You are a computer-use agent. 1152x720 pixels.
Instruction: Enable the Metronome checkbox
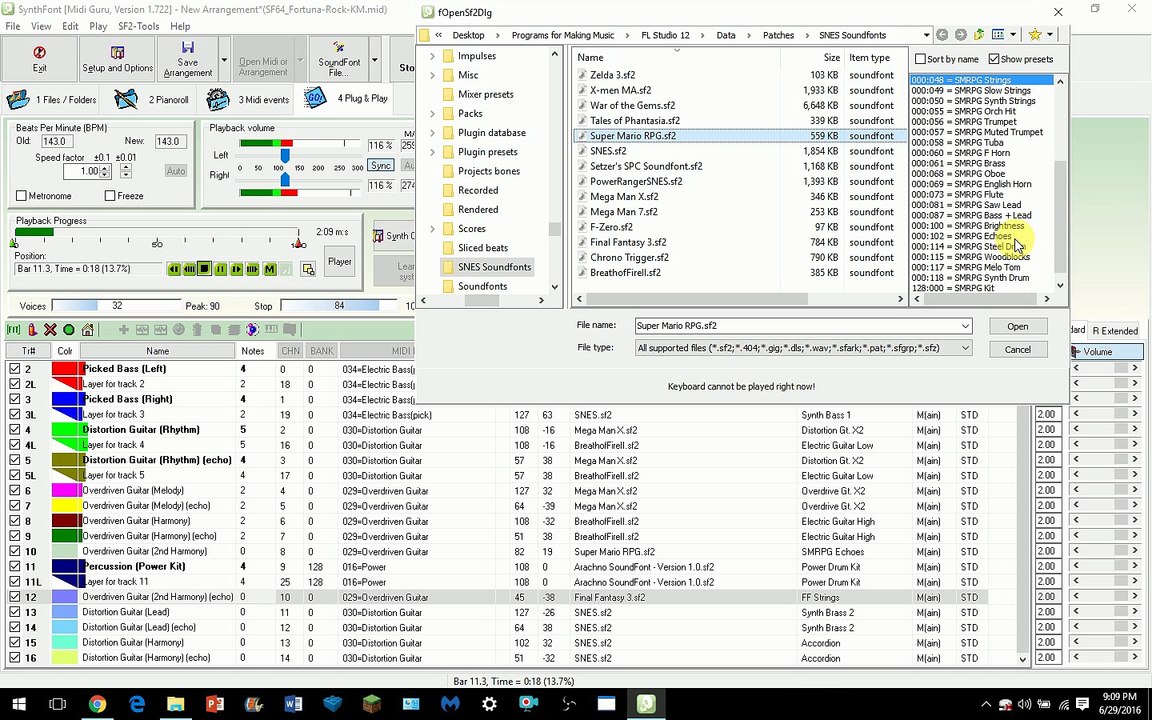(21, 196)
